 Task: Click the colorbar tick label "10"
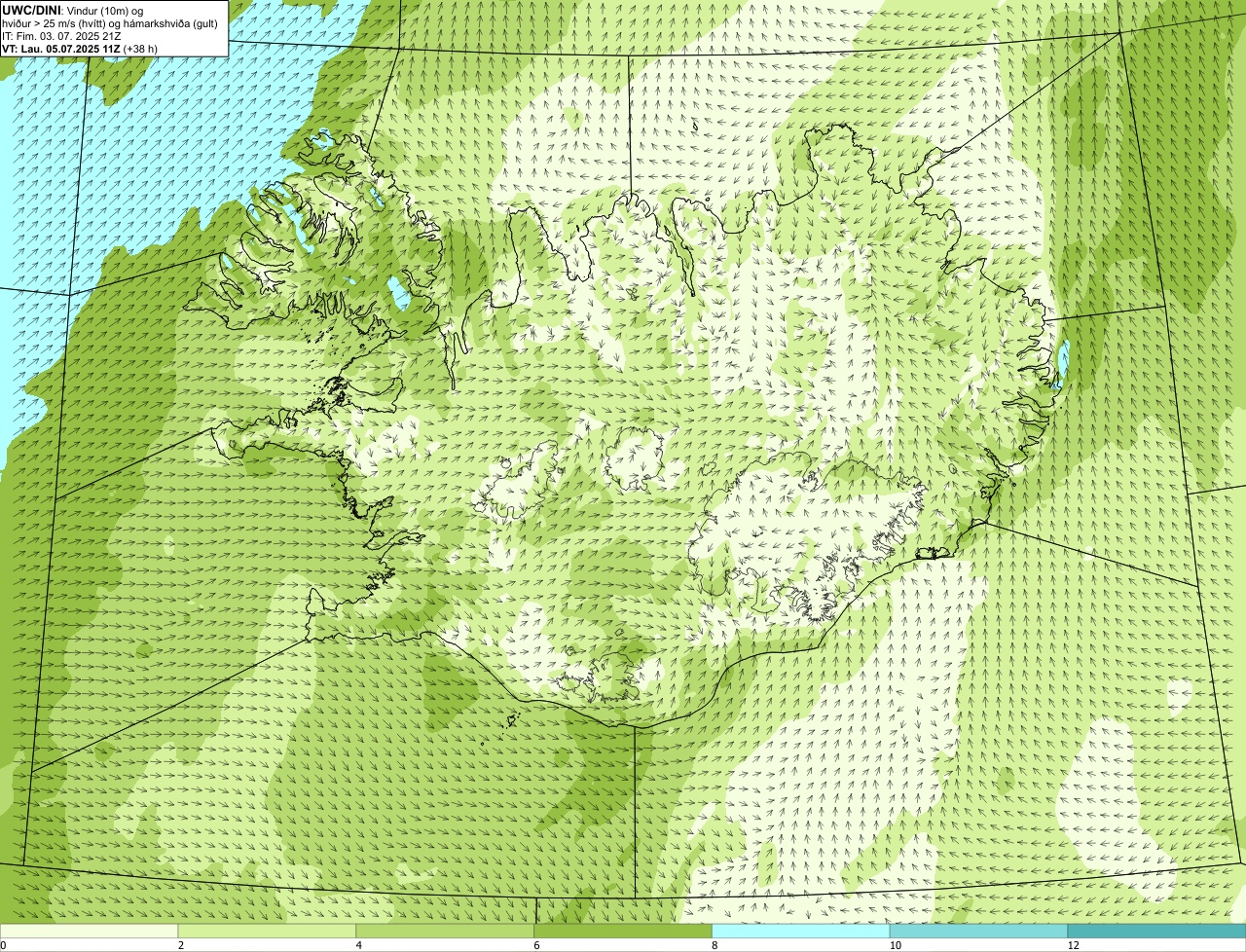pos(895,945)
